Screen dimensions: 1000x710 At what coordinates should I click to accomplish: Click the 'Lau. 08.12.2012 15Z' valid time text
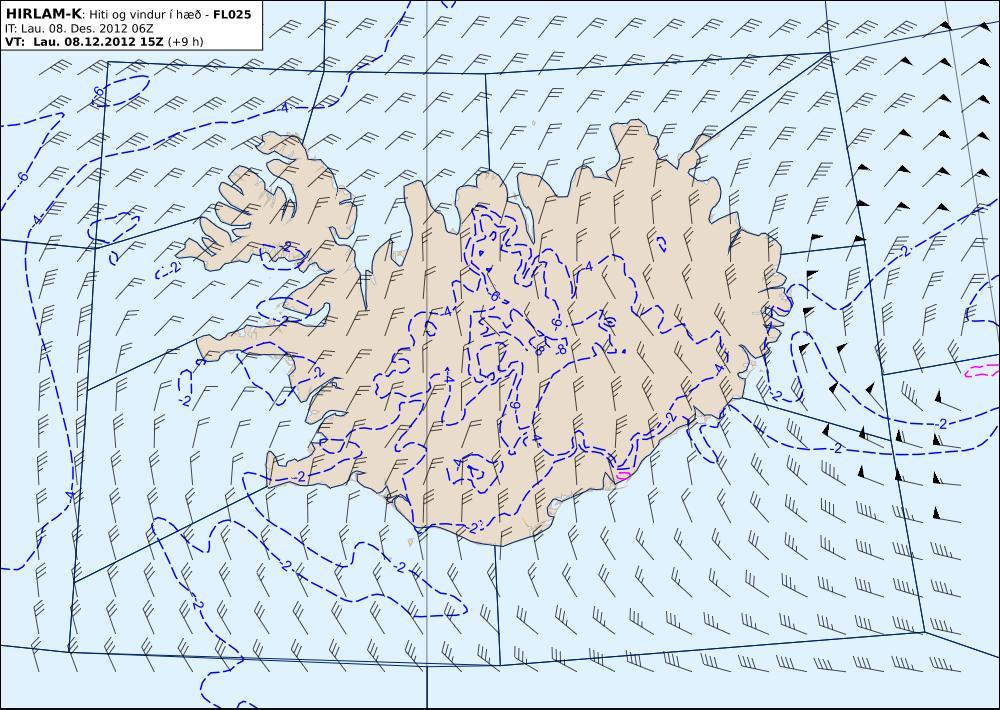click(x=99, y=42)
